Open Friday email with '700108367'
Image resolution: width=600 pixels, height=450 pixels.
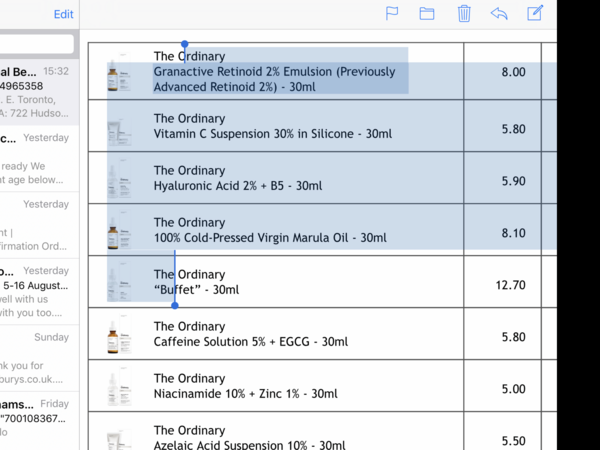coord(39,421)
